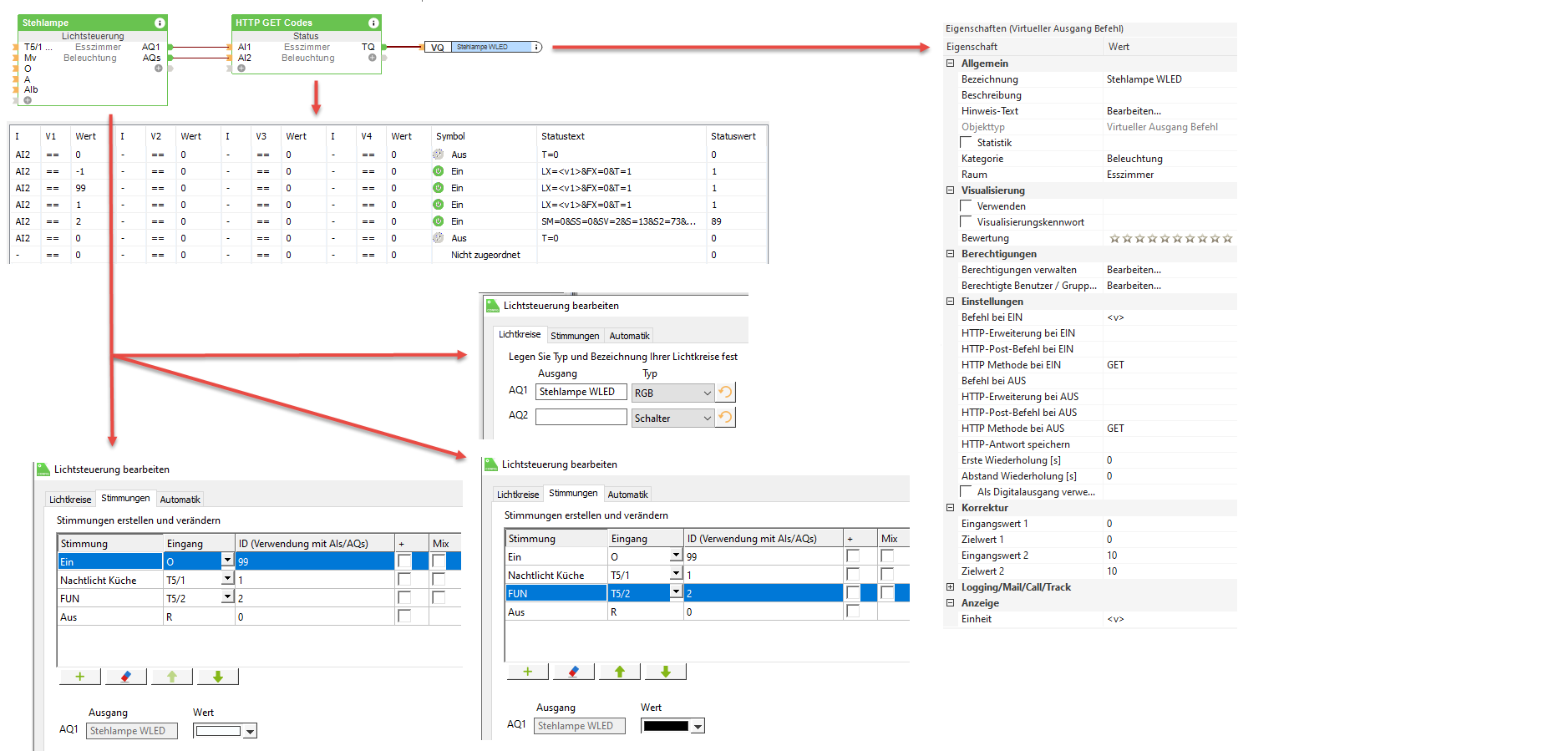1568x756 pixels.
Task: Set a rating on the Bewertung stars
Action: (x=1170, y=238)
